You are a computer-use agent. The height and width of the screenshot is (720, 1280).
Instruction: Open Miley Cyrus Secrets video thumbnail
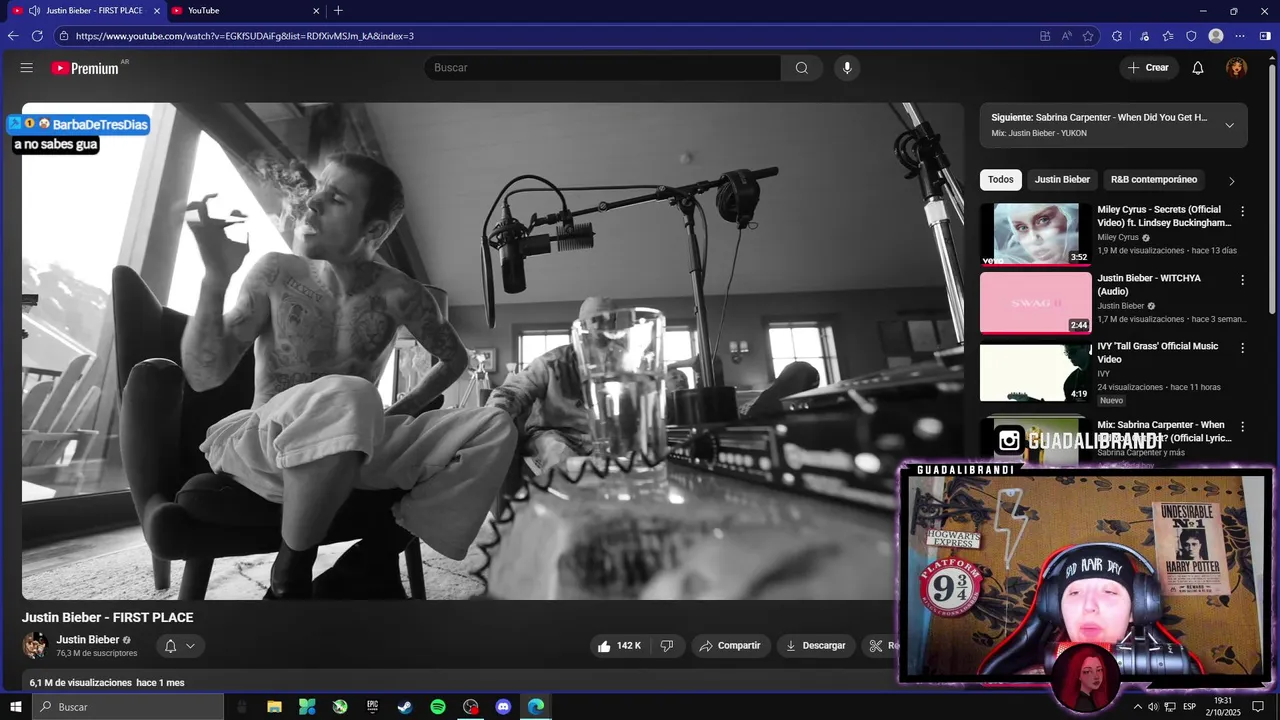(x=1035, y=234)
